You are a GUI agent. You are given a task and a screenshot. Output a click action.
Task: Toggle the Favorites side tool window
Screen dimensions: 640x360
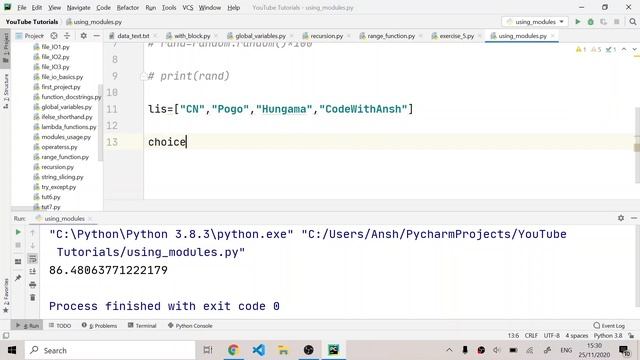click(6, 296)
